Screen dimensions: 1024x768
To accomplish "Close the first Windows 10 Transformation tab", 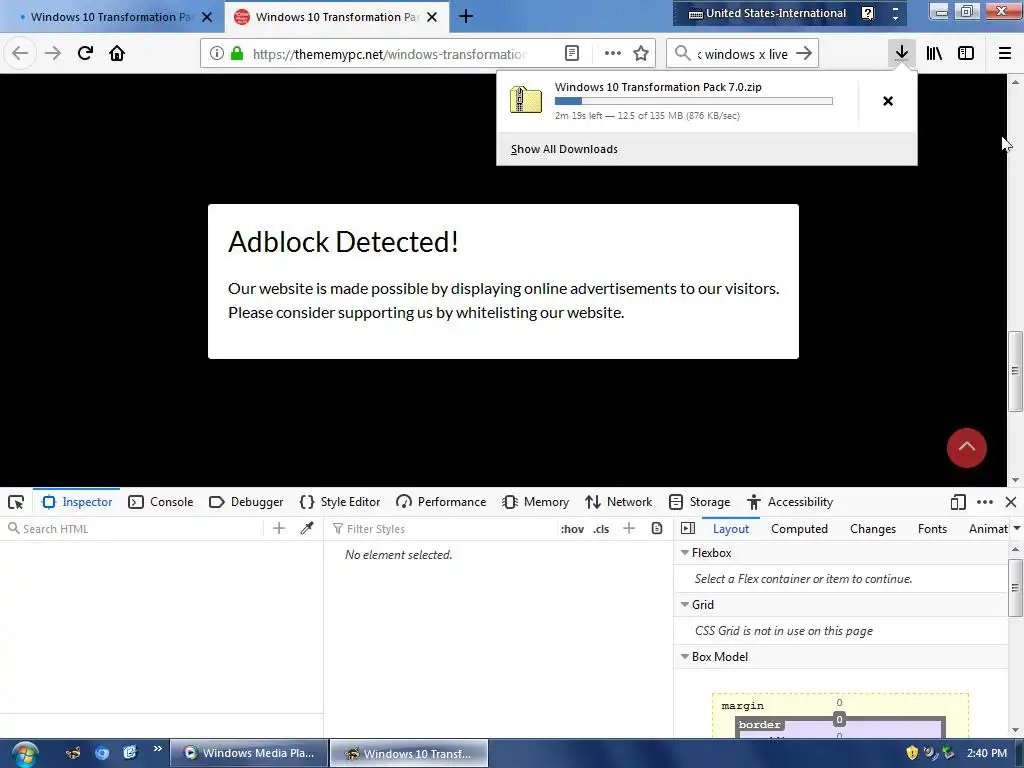I will (x=207, y=17).
